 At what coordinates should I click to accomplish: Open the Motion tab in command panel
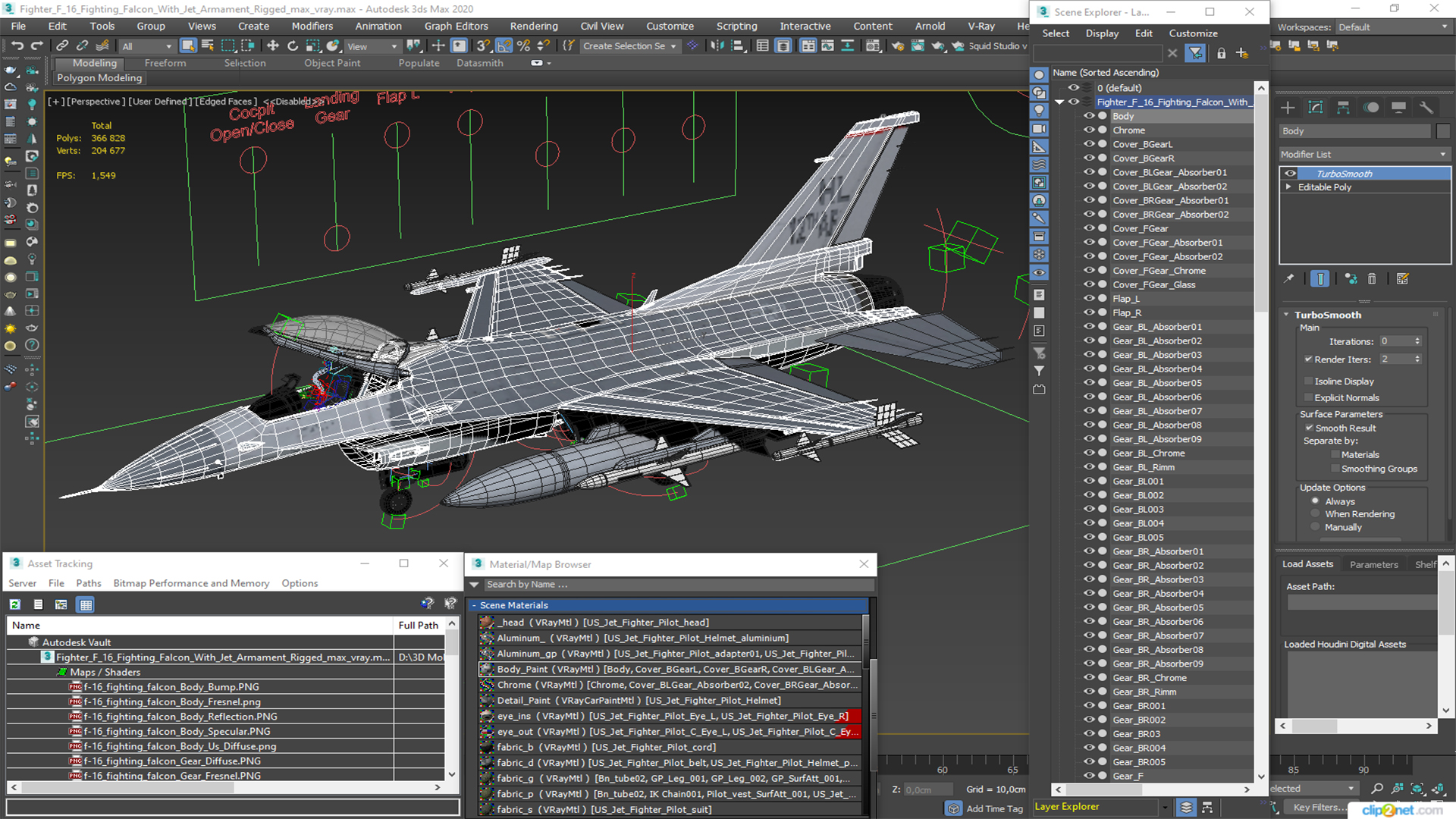point(1371,108)
